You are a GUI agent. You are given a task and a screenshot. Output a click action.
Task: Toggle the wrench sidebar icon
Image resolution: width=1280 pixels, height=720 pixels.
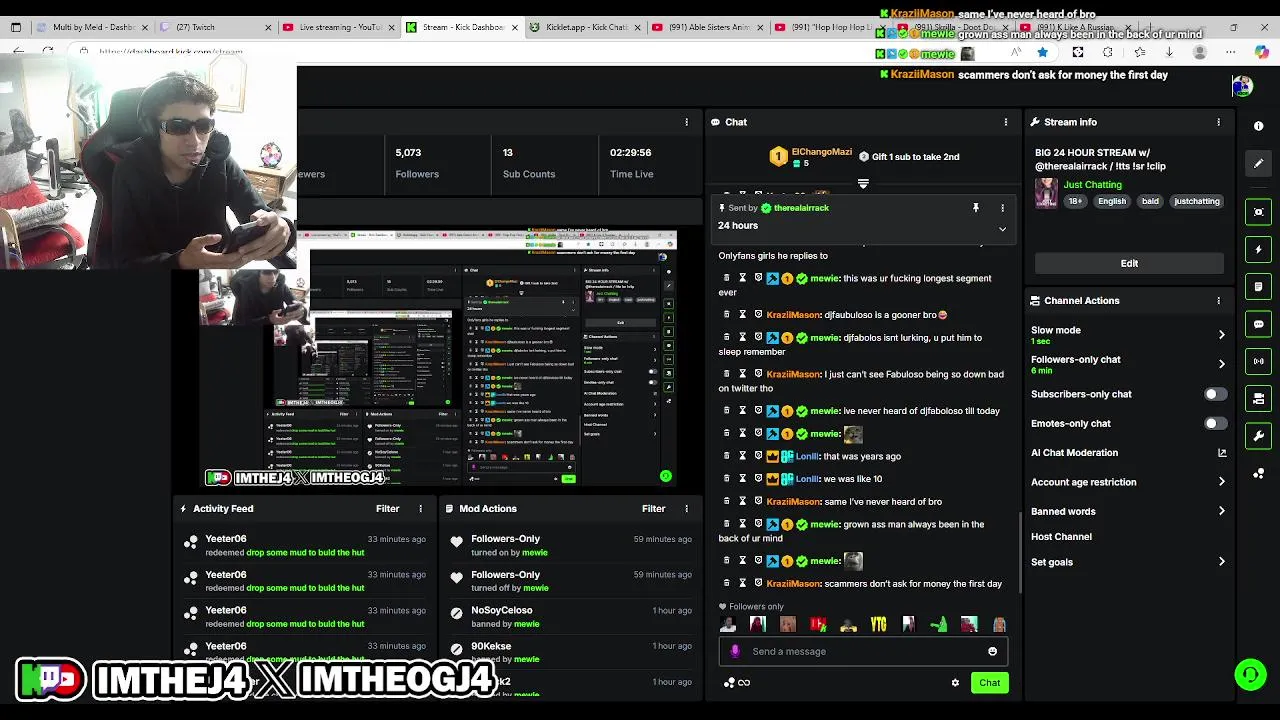coord(1258,436)
